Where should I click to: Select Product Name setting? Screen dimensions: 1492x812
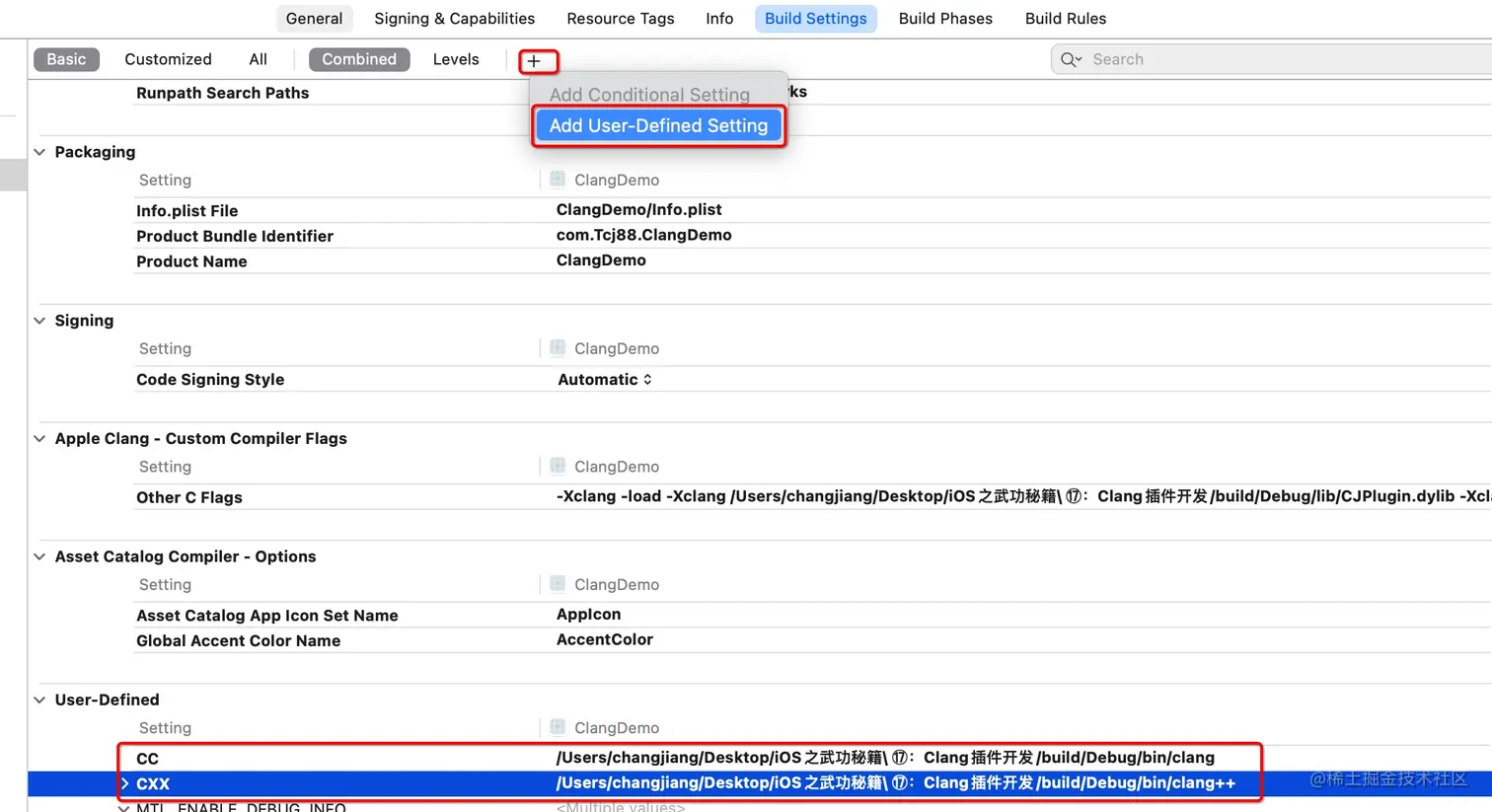coord(191,261)
